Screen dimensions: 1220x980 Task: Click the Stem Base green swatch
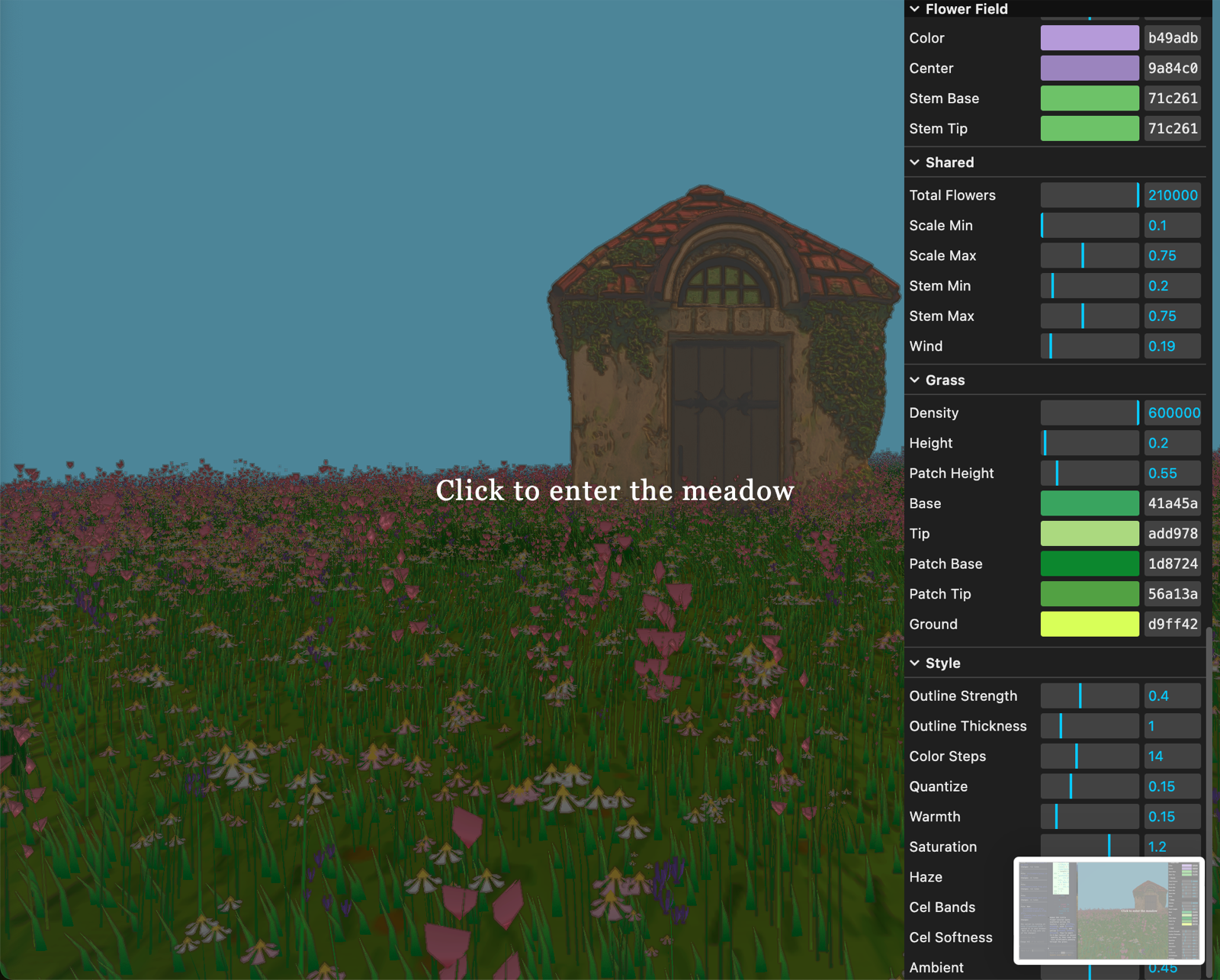tap(1089, 98)
